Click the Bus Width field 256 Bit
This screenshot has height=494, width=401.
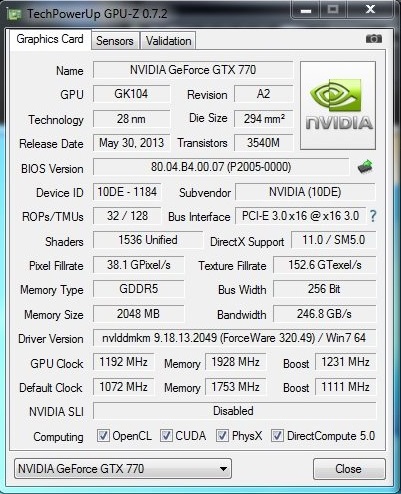[324, 289]
